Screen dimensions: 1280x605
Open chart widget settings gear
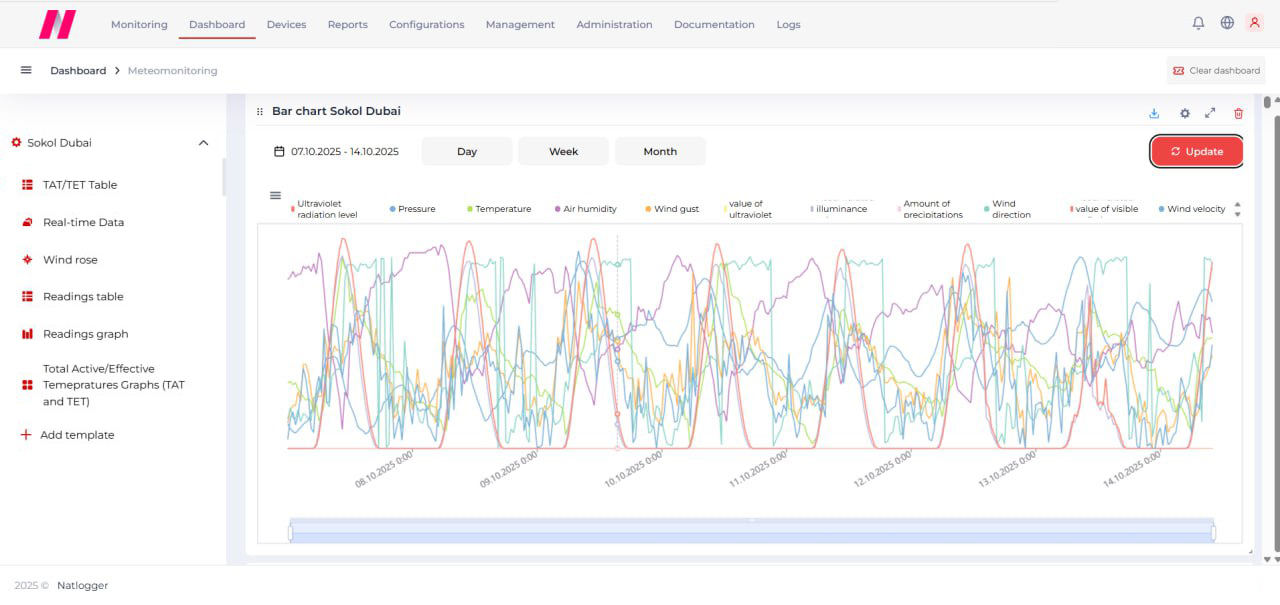pos(1185,114)
